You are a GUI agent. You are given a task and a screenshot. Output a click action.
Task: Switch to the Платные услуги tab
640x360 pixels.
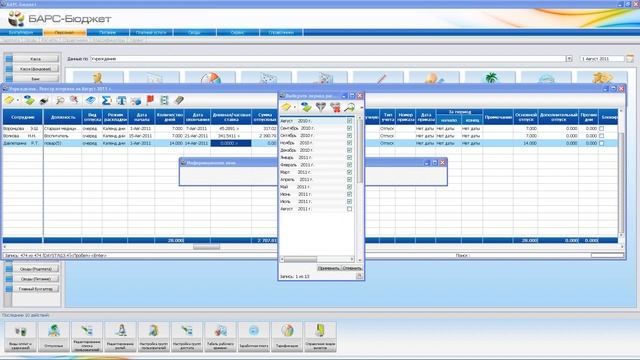tap(151, 32)
